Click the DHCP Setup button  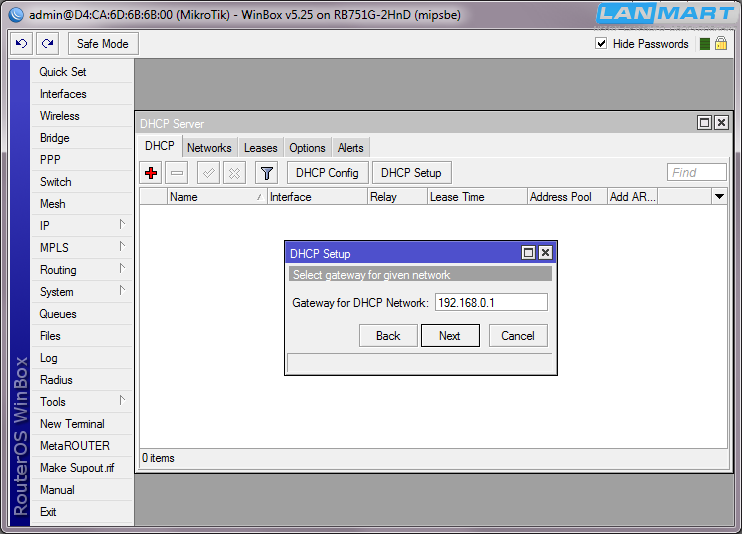point(412,173)
